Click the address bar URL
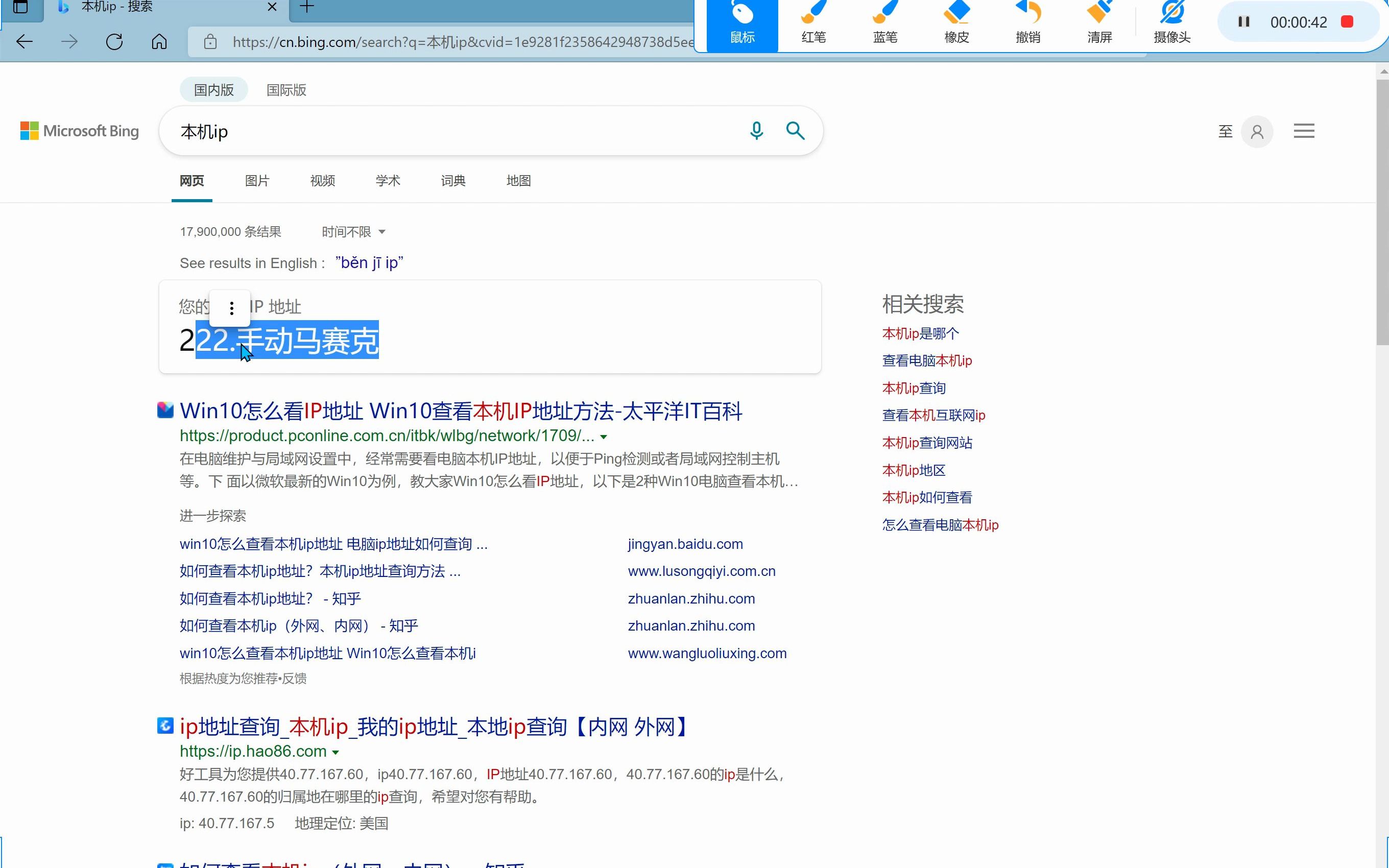 pos(463,42)
